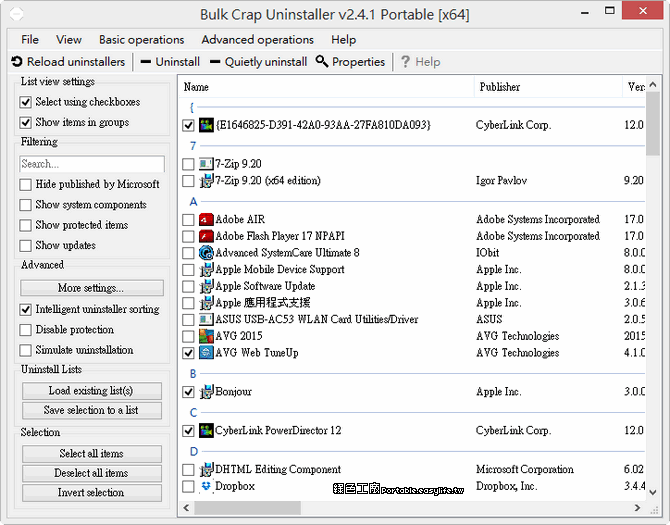Click the scroll right arrow
Screen dimensions: 670x525
coord(637,508)
